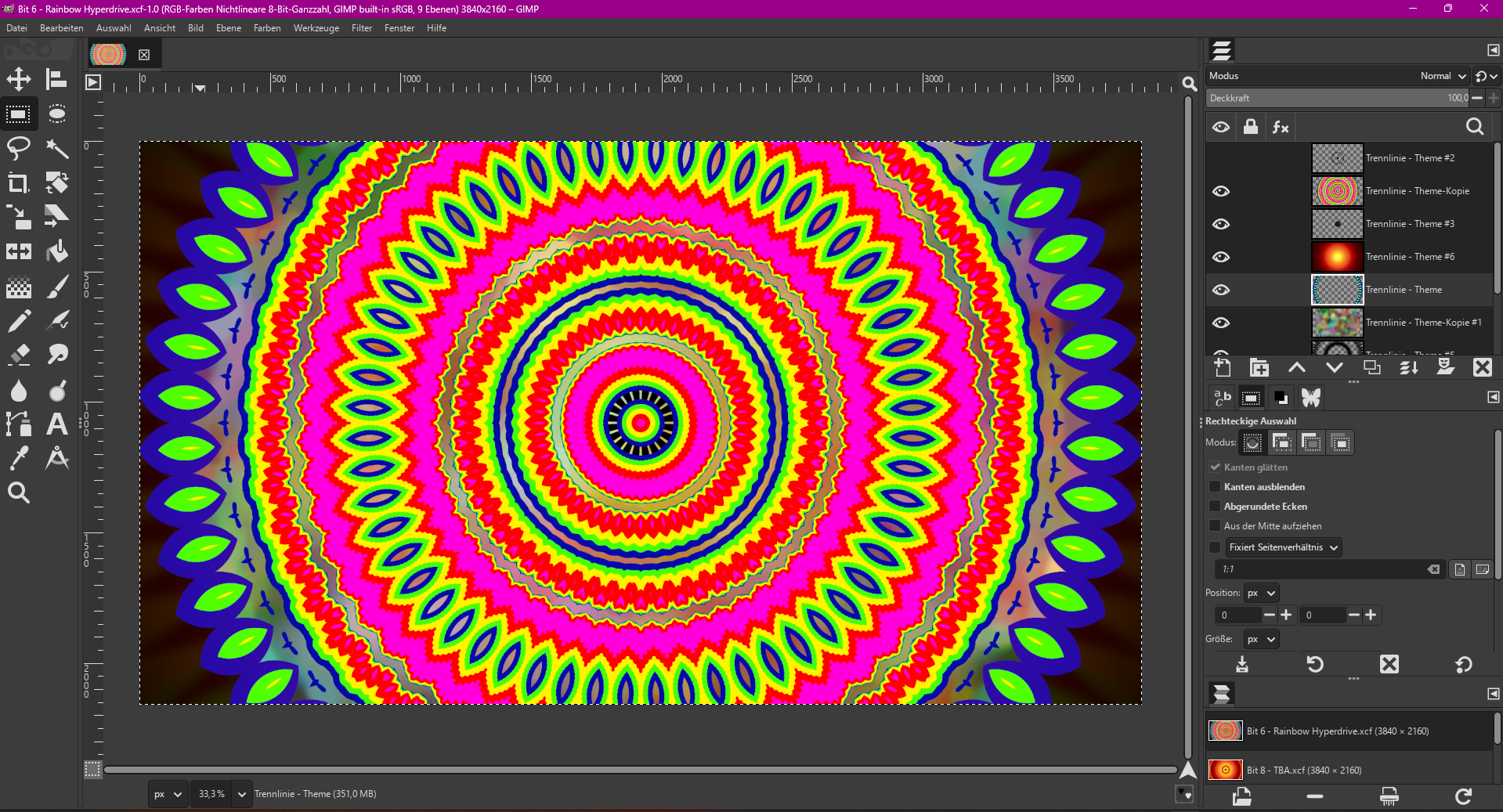The height and width of the screenshot is (812, 1503).
Task: Lower the selected layer one step
Action: coord(1335,367)
